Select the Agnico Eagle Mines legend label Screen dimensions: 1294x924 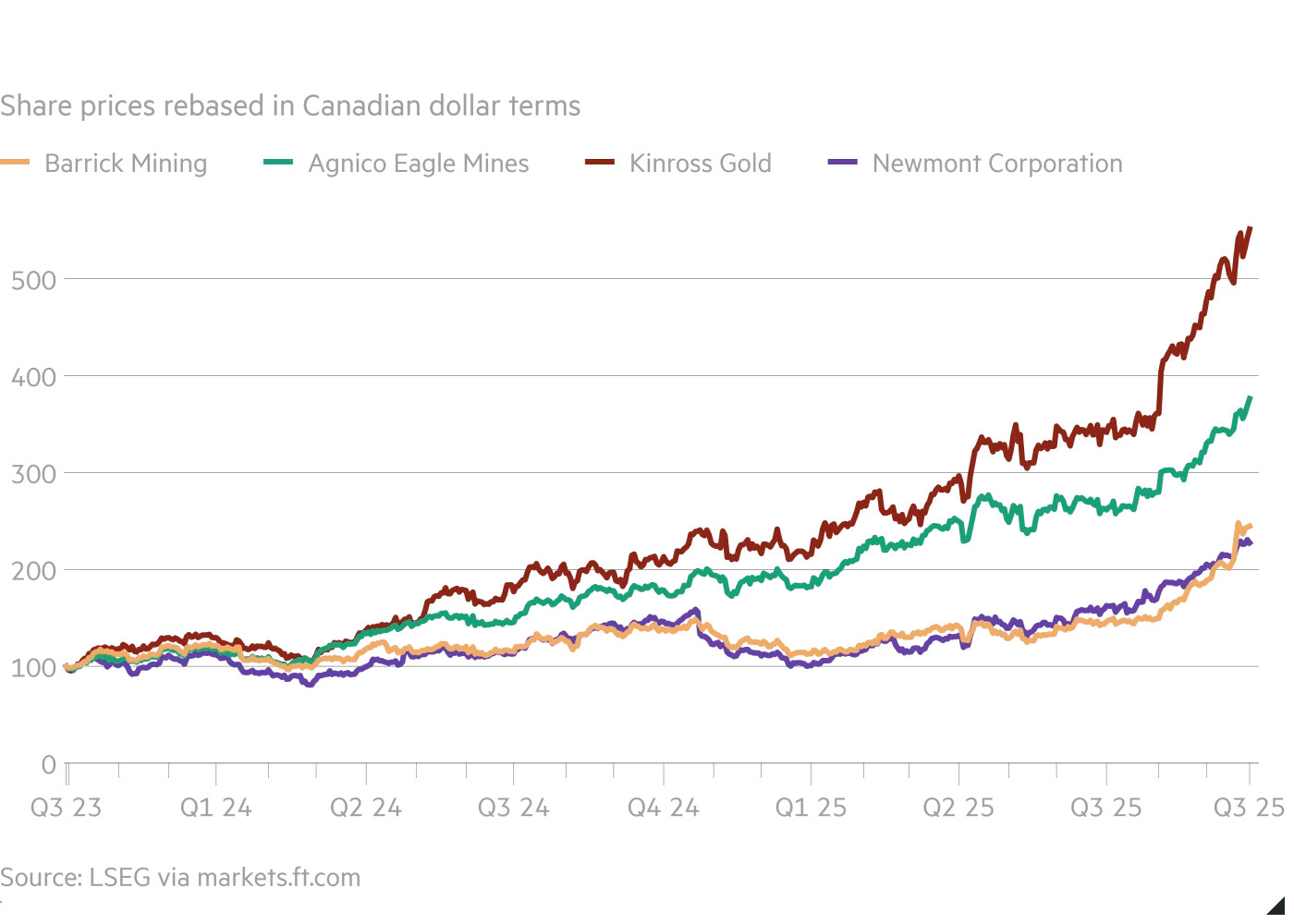[x=419, y=164]
